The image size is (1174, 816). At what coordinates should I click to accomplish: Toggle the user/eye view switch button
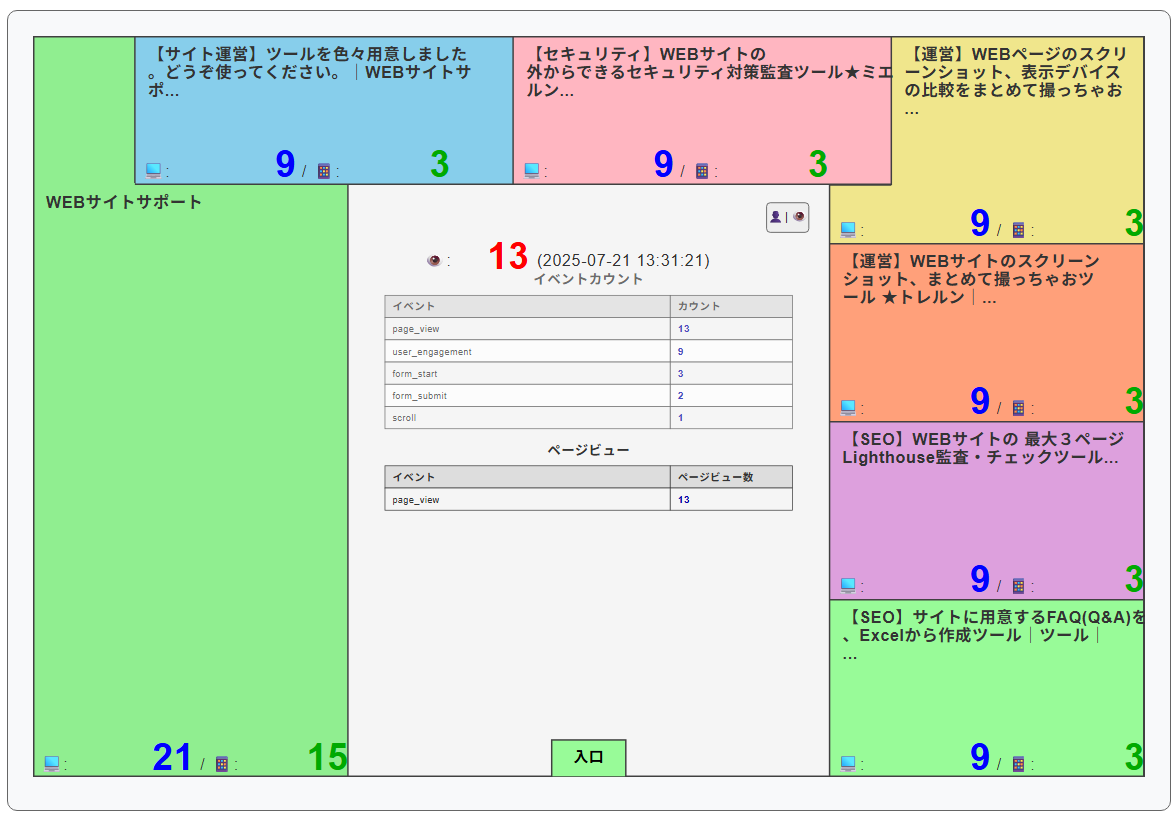click(787, 217)
